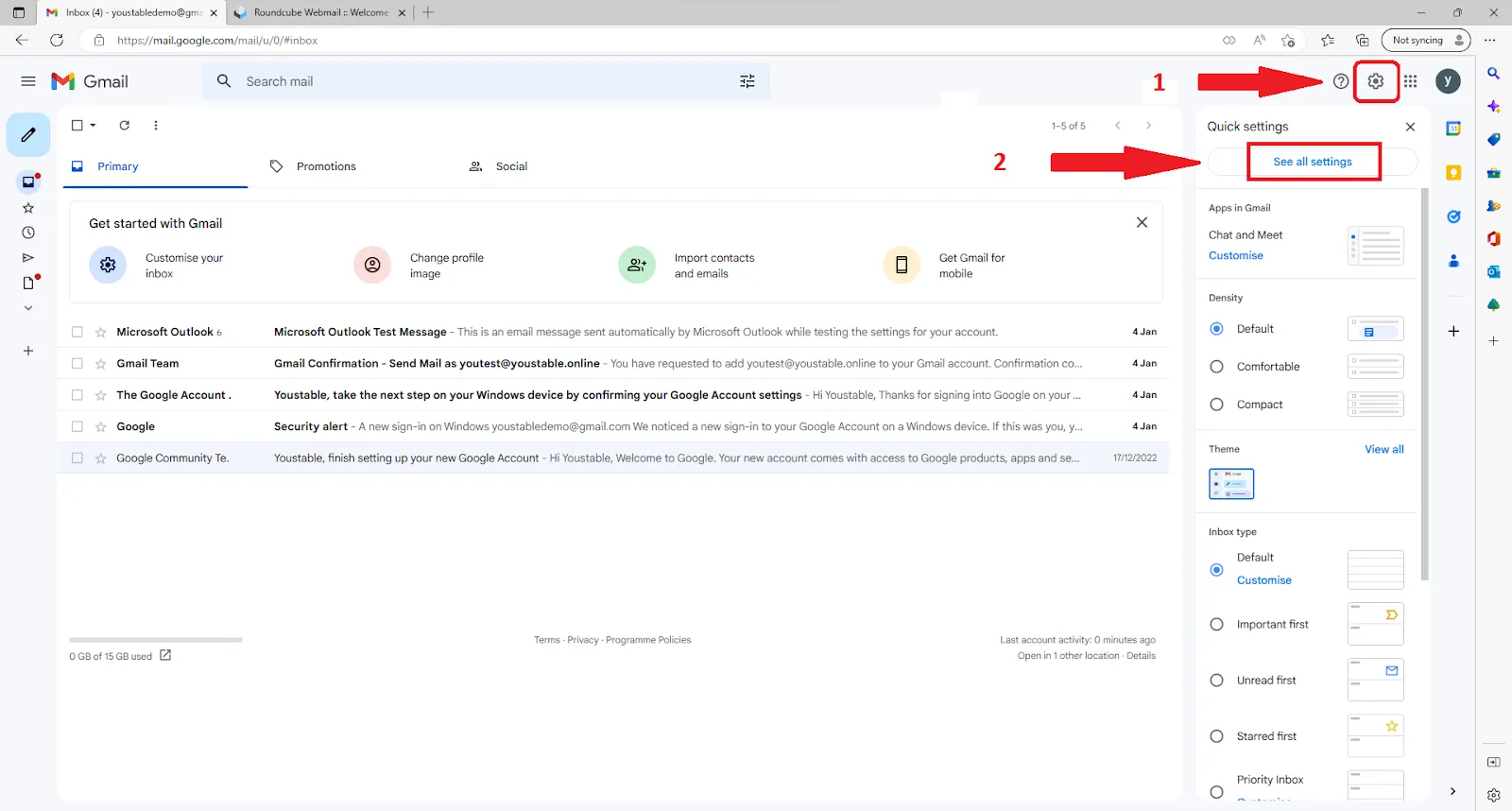The width and height of the screenshot is (1512, 811).
Task: Open Details link for account activity
Action: point(1141,656)
